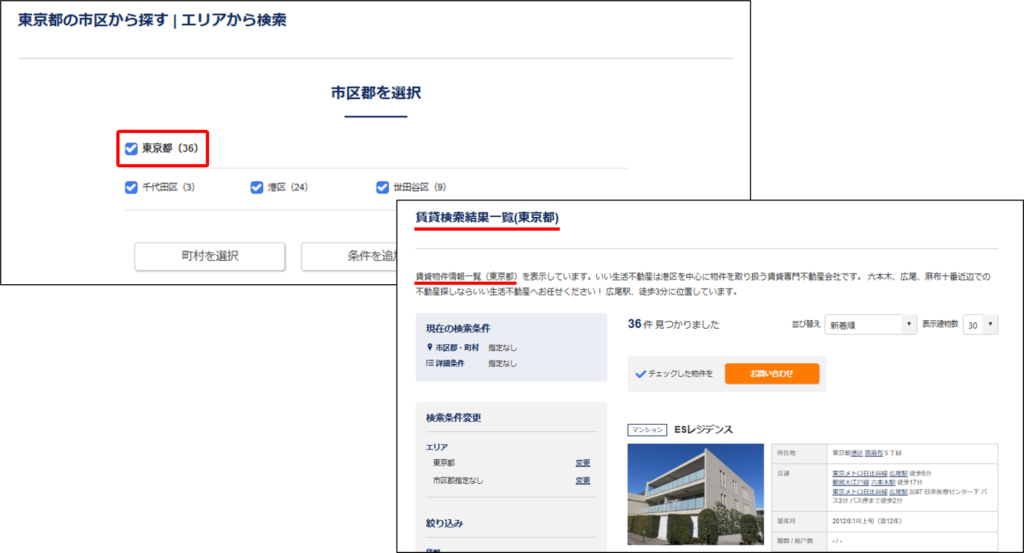Click the 変更 link beside 東京都
The image size is (1024, 553).
(582, 463)
